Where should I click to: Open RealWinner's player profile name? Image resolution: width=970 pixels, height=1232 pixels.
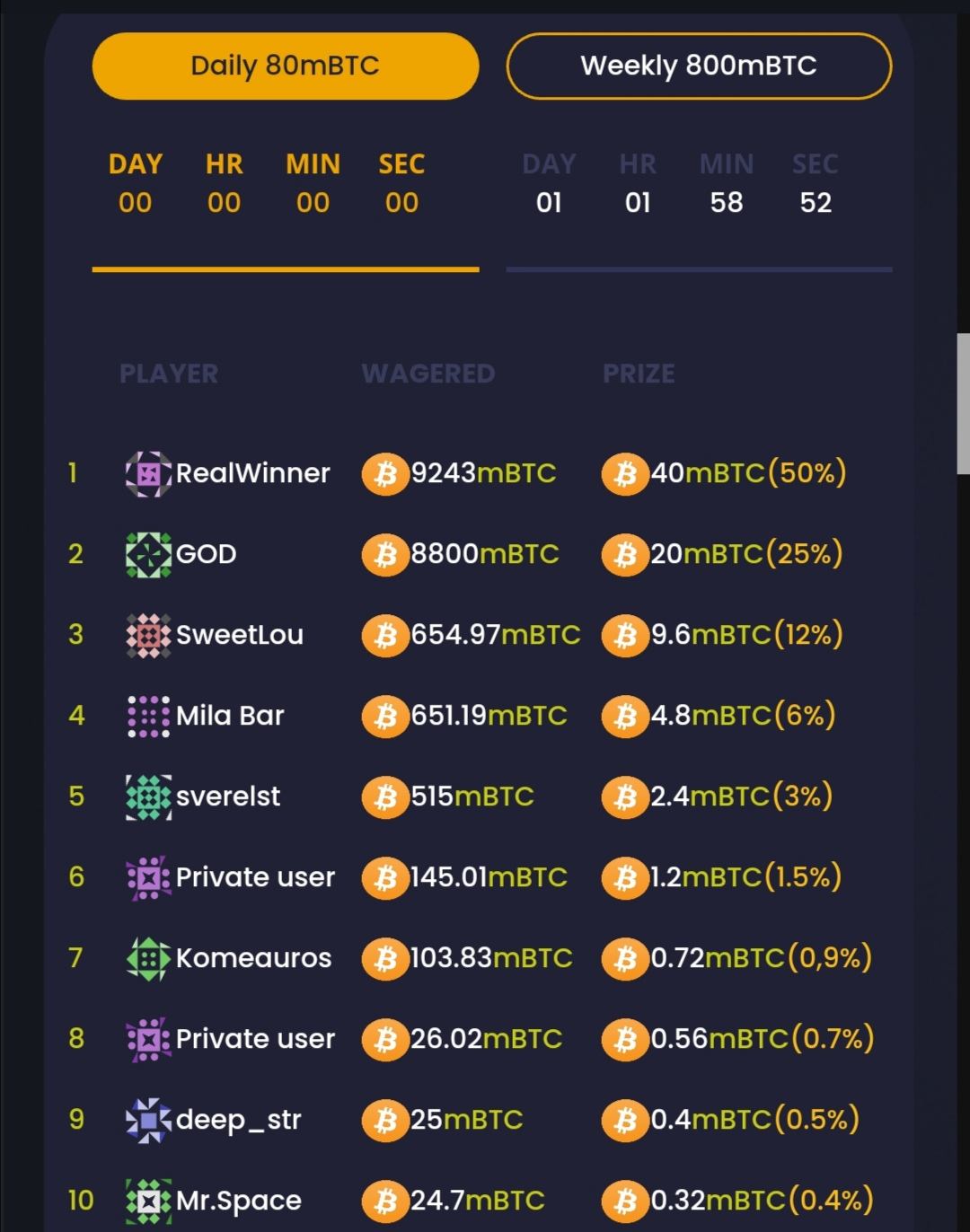[252, 473]
